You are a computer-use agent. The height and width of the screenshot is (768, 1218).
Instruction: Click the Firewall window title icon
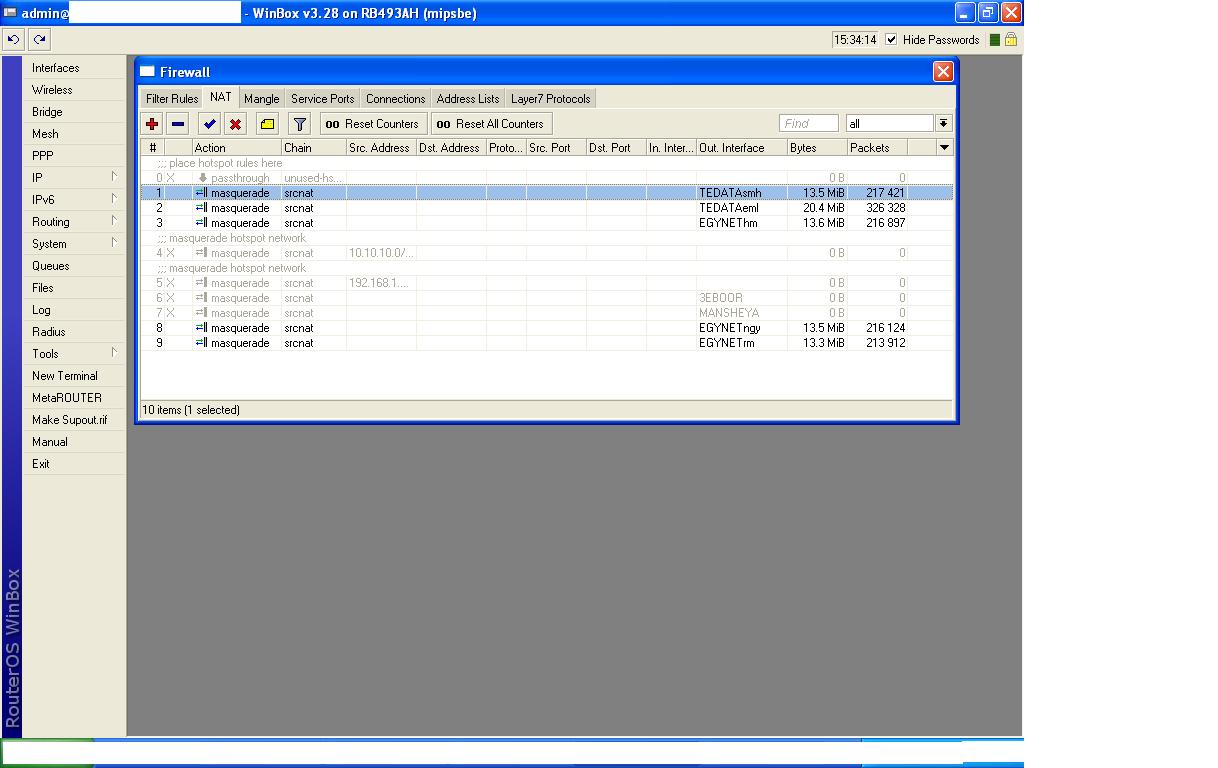click(x=147, y=72)
